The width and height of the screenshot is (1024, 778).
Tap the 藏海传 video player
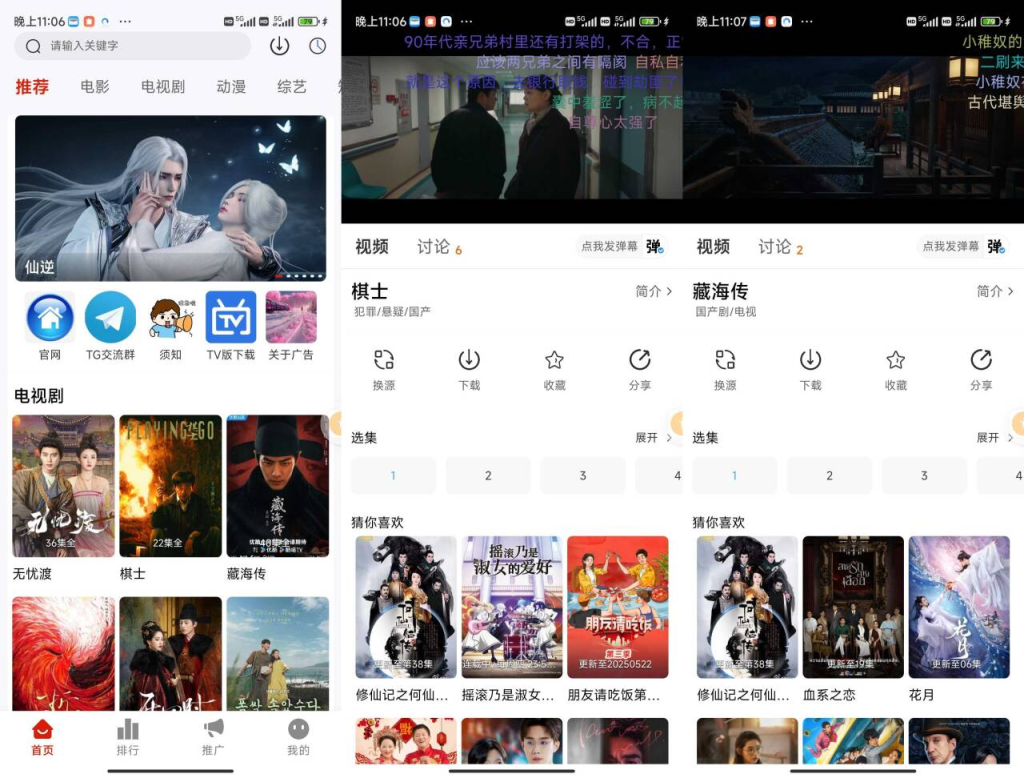click(854, 127)
